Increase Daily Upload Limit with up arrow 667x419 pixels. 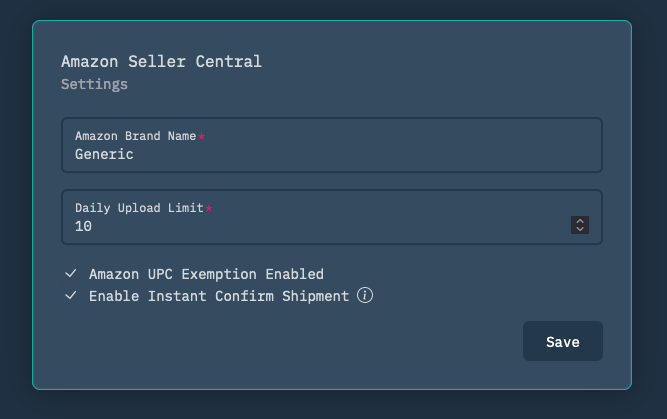point(580,221)
